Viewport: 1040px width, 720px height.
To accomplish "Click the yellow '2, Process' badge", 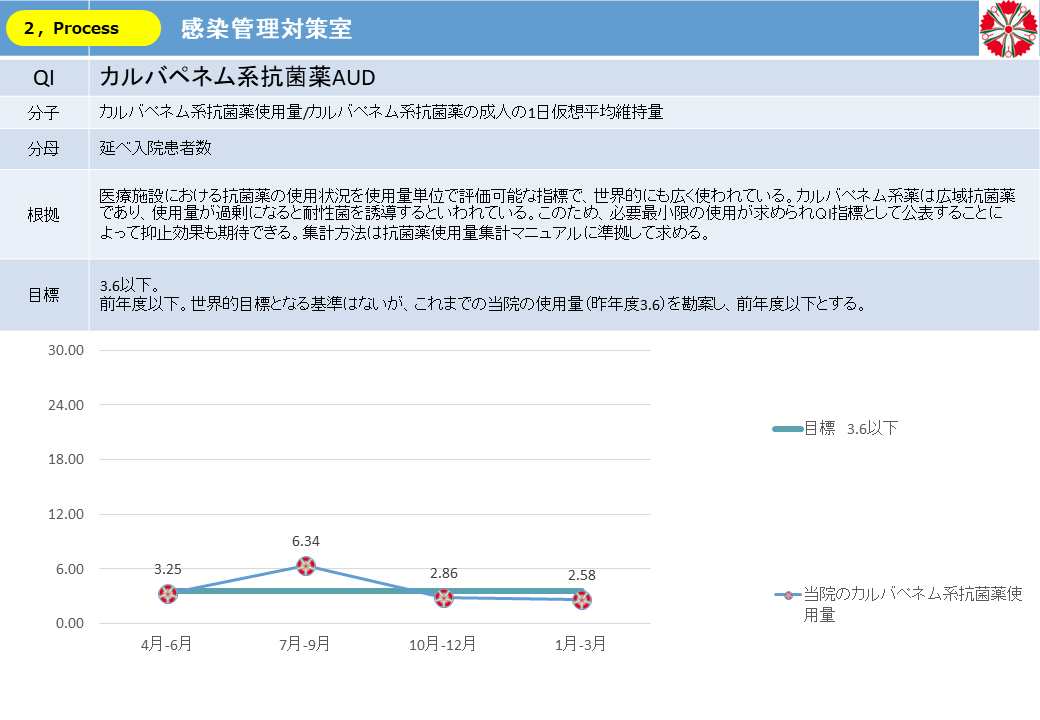I will coord(83,29).
